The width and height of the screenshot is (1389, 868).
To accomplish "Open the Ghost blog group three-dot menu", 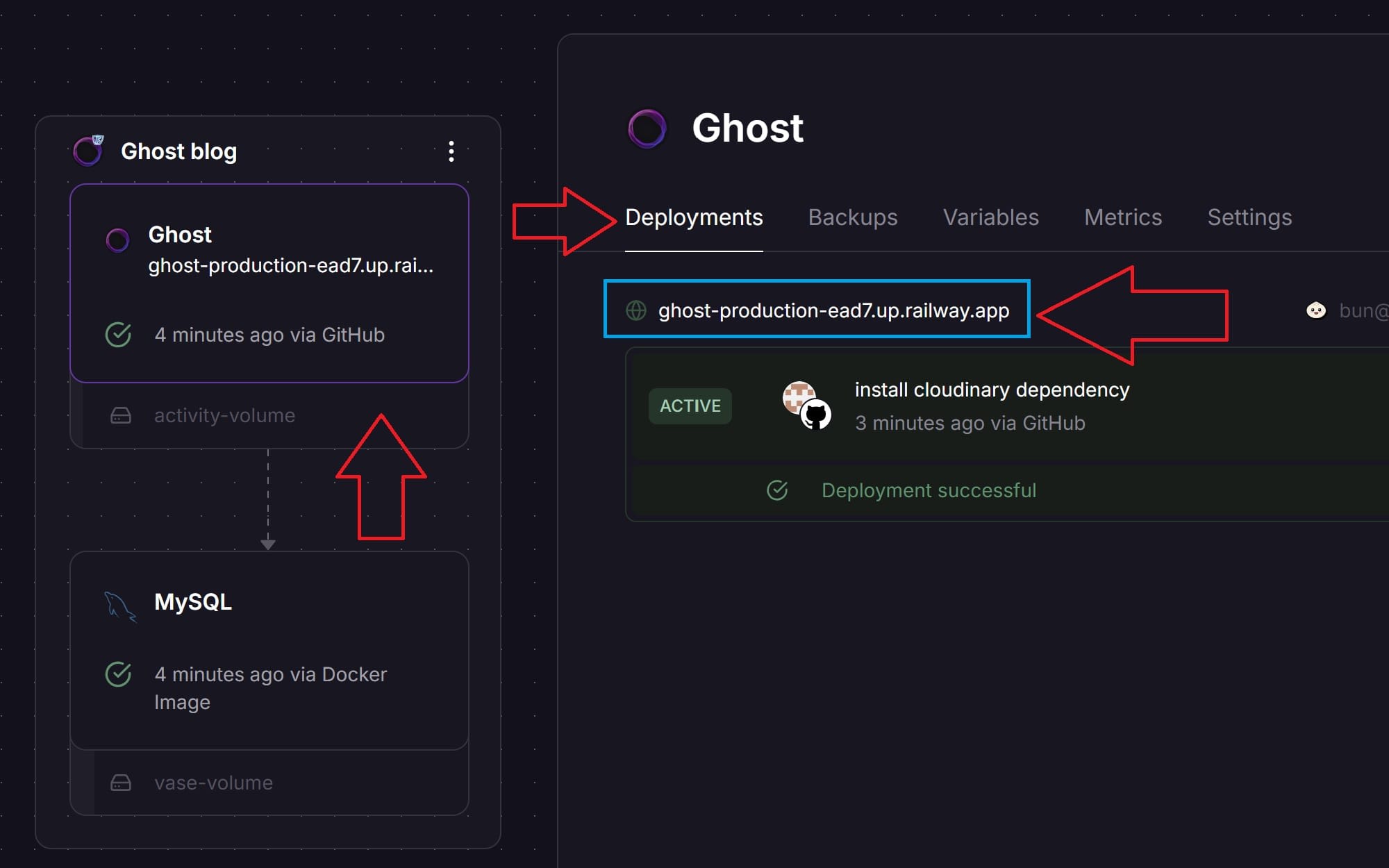I will [451, 151].
